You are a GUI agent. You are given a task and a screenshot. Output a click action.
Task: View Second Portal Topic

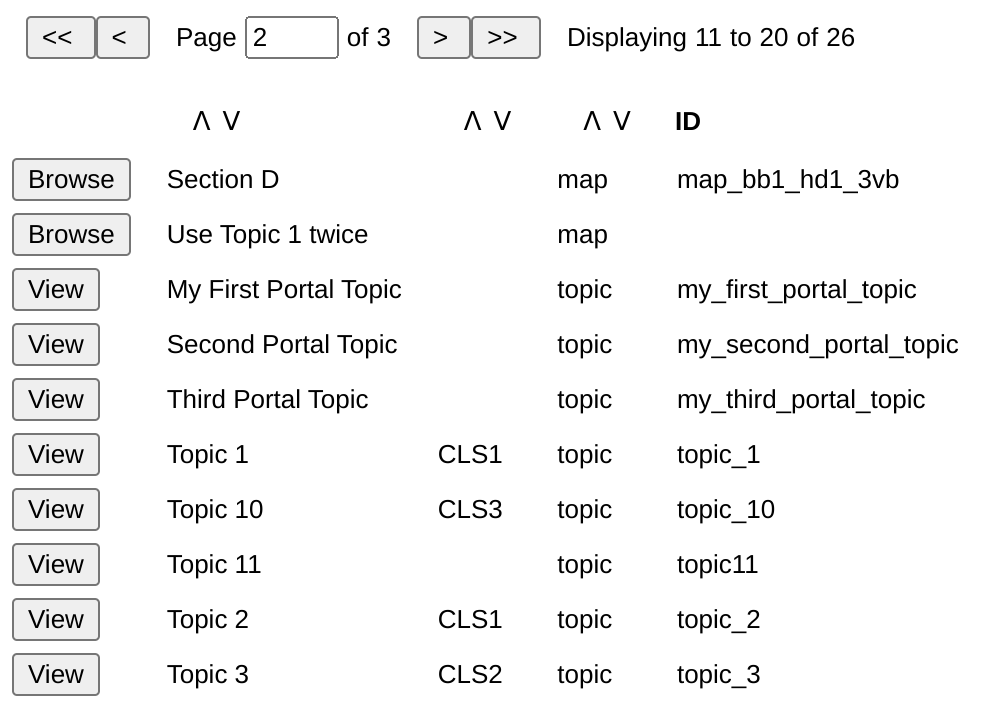[x=56, y=345]
